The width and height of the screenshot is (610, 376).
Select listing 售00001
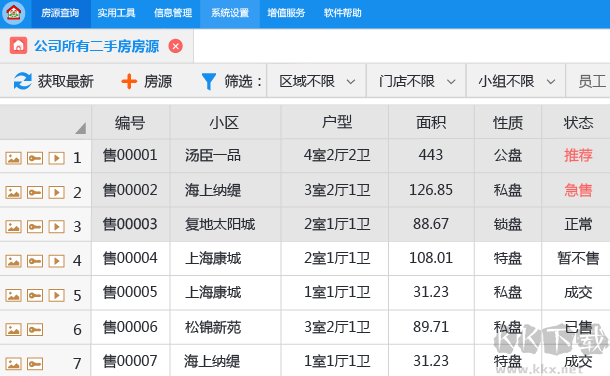point(130,156)
